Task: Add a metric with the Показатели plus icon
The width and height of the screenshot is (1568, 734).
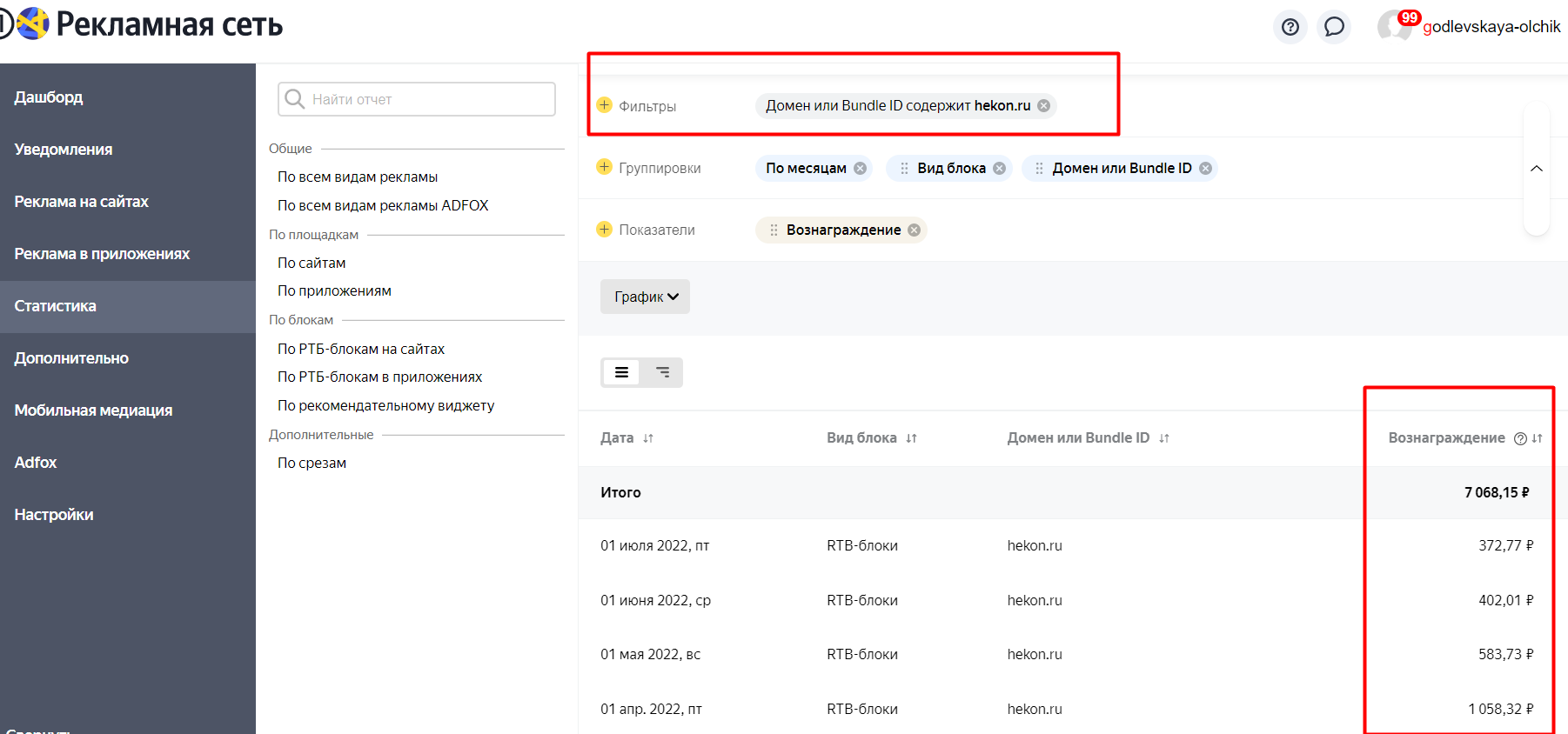Action: [x=605, y=229]
